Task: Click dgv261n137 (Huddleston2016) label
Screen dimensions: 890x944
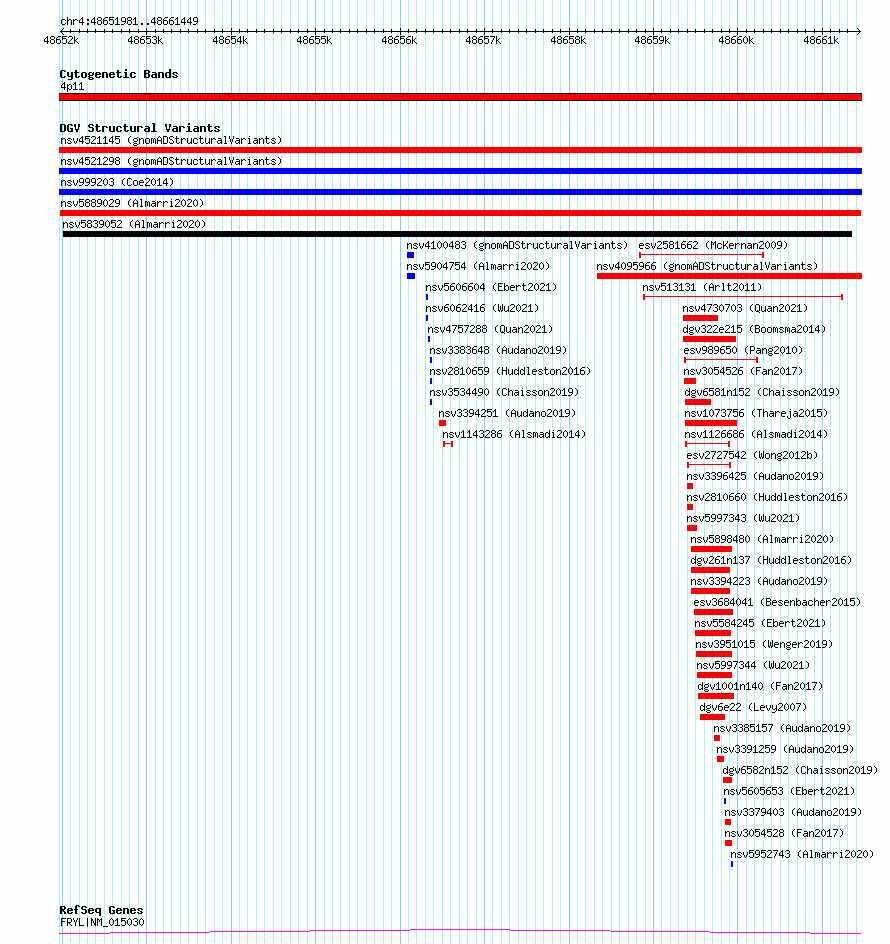Action: click(x=771, y=562)
